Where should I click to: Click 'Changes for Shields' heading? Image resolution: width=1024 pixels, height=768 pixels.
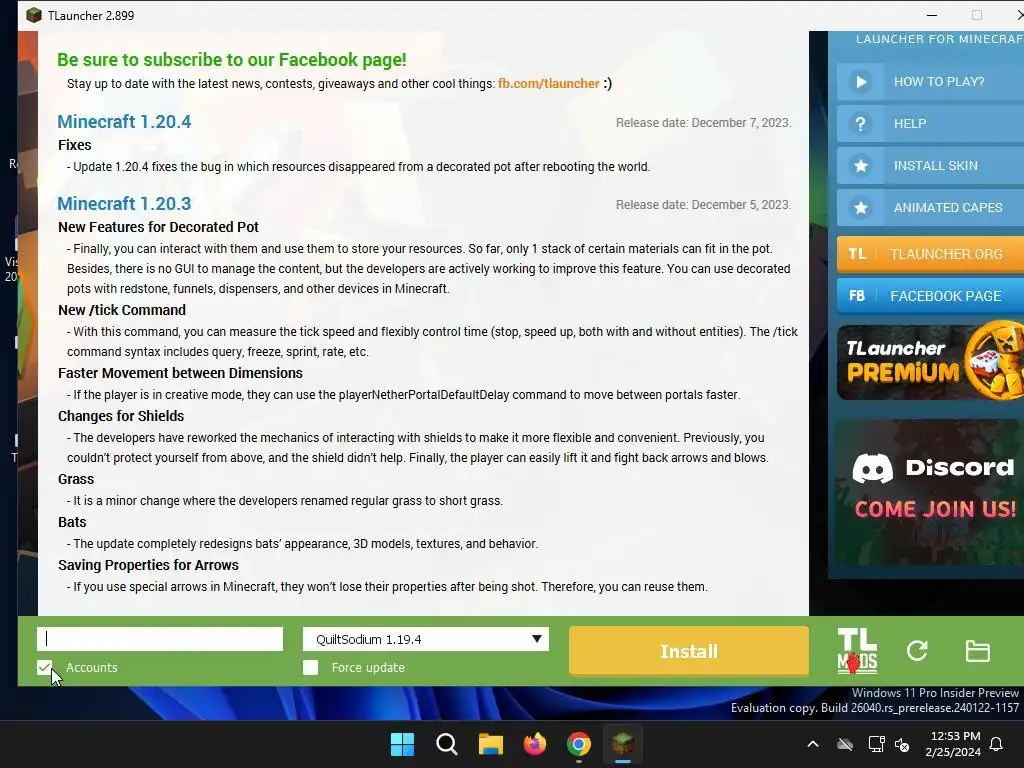pos(121,416)
